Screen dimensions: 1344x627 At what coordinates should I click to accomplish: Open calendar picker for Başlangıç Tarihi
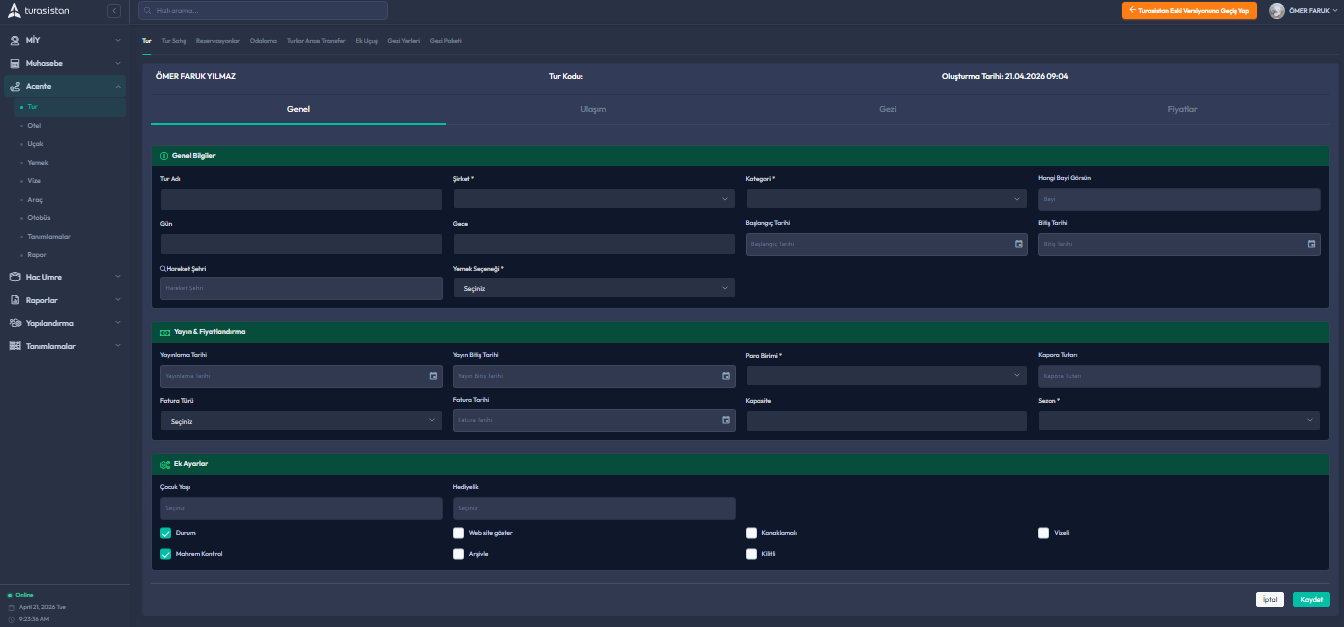coord(1018,244)
